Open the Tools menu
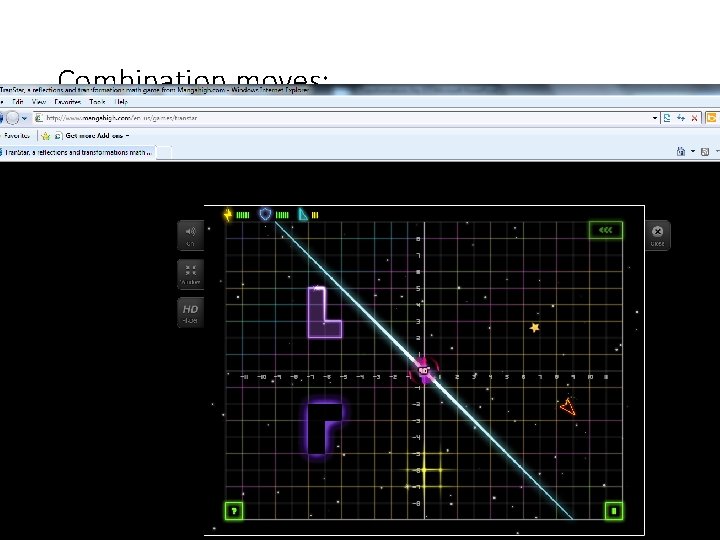This screenshot has height=540, width=720. click(97, 101)
